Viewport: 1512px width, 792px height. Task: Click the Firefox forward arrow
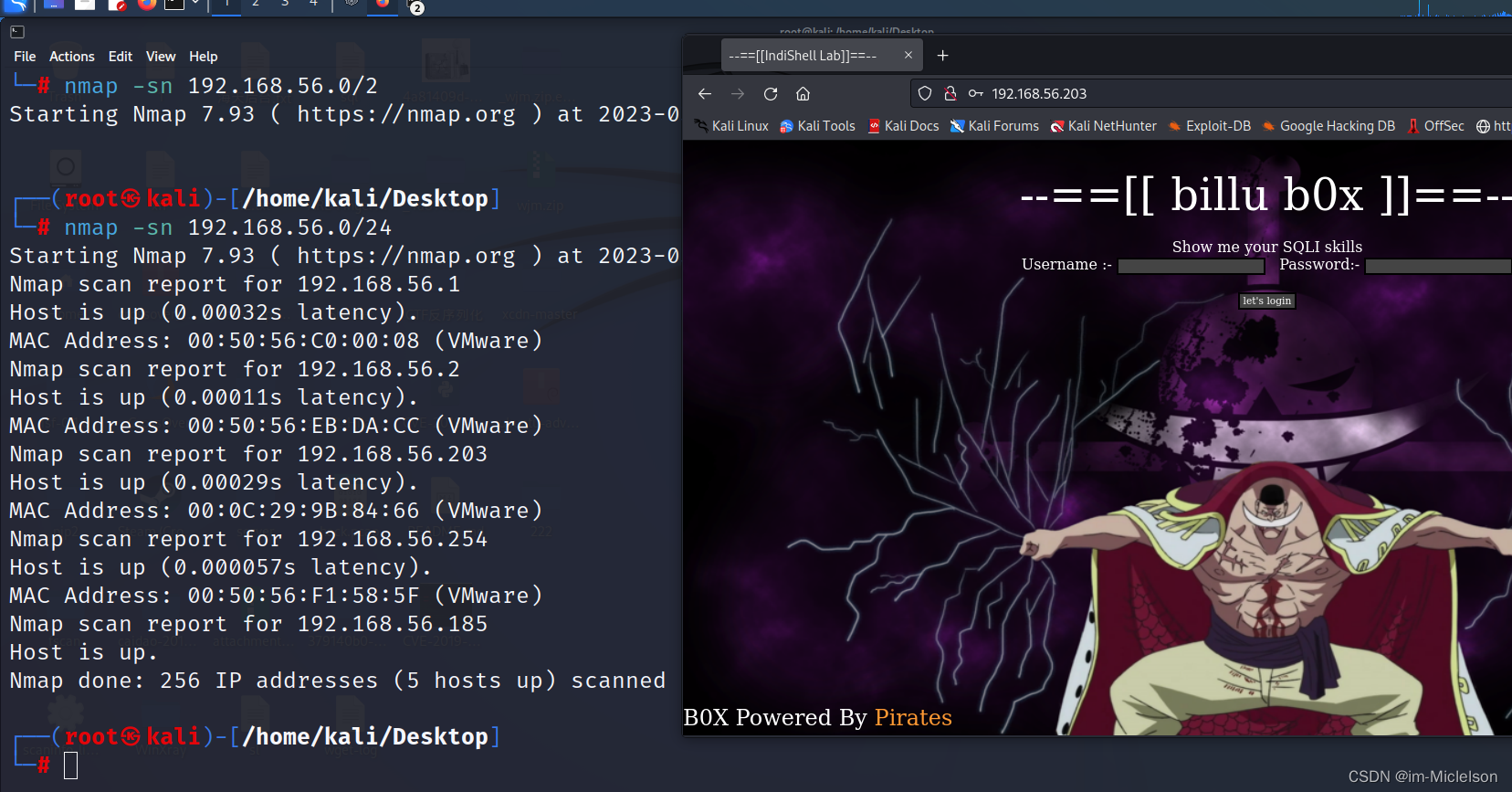tap(738, 94)
